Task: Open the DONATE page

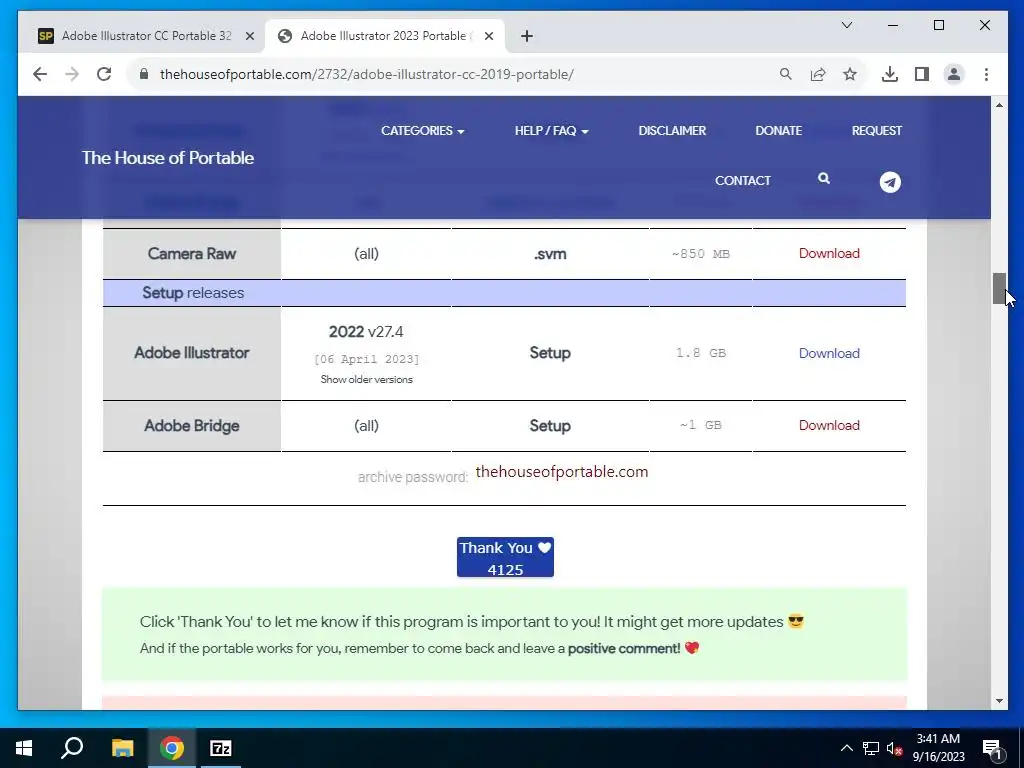Action: point(778,131)
